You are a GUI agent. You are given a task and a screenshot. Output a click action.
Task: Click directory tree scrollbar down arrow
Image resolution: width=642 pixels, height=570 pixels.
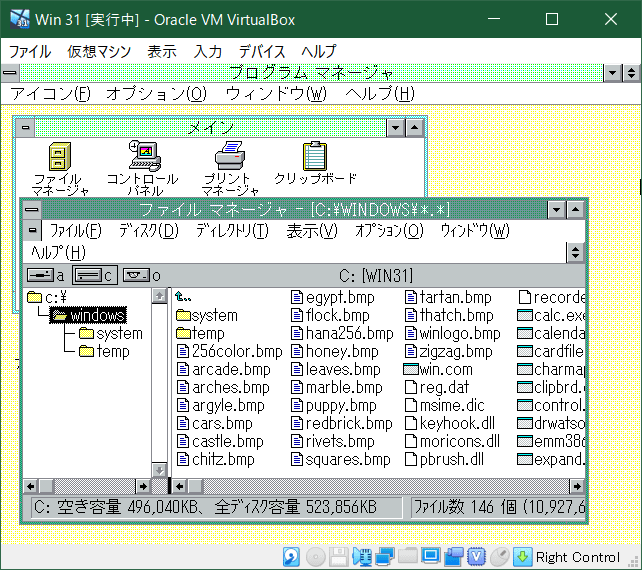(x=159, y=470)
